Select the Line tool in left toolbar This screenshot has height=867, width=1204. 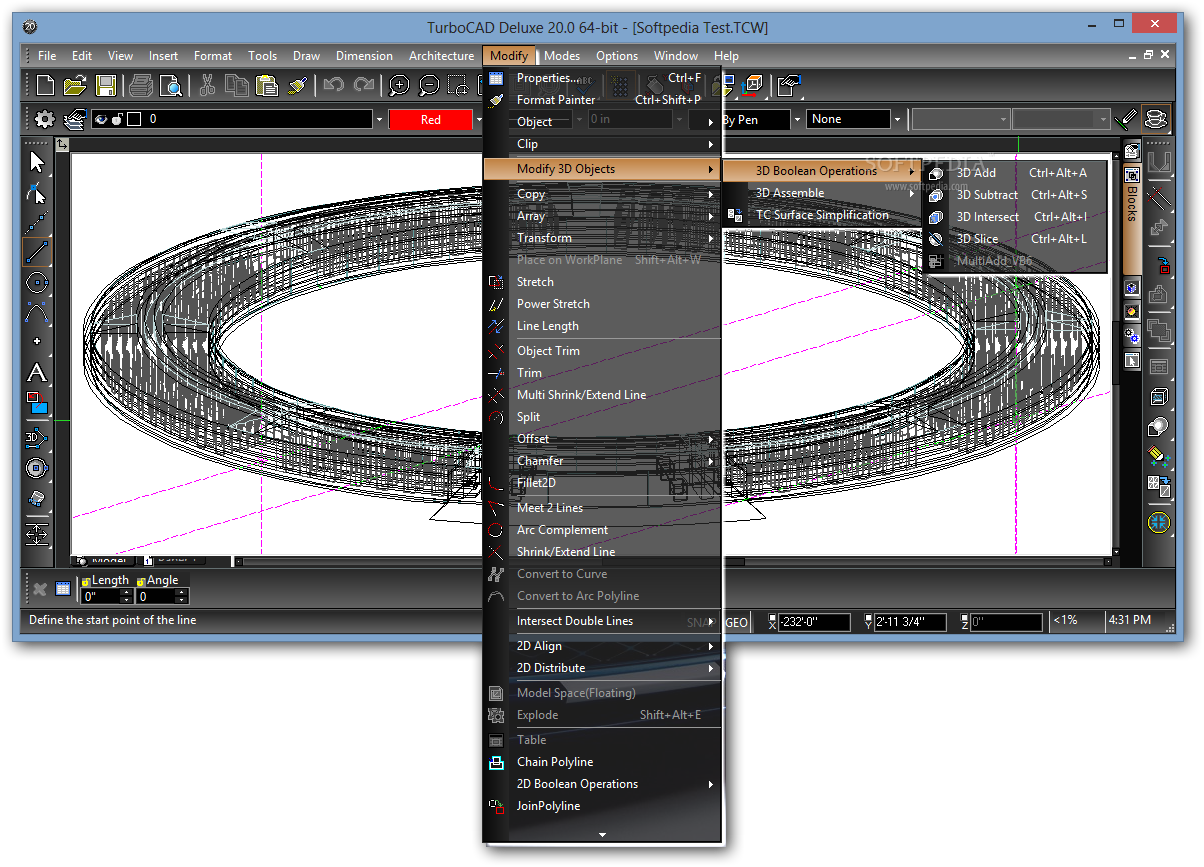[37, 252]
